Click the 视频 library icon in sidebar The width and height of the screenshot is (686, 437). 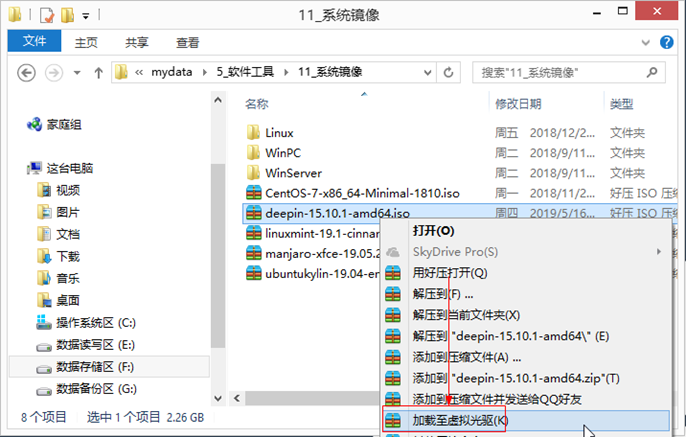[x=44, y=190]
